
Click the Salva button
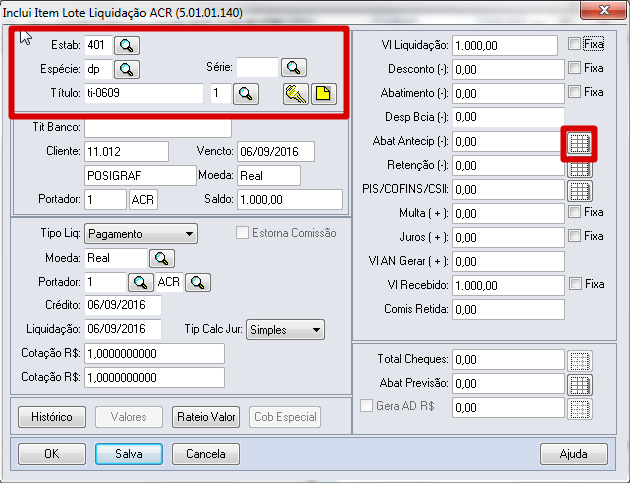tap(129, 454)
